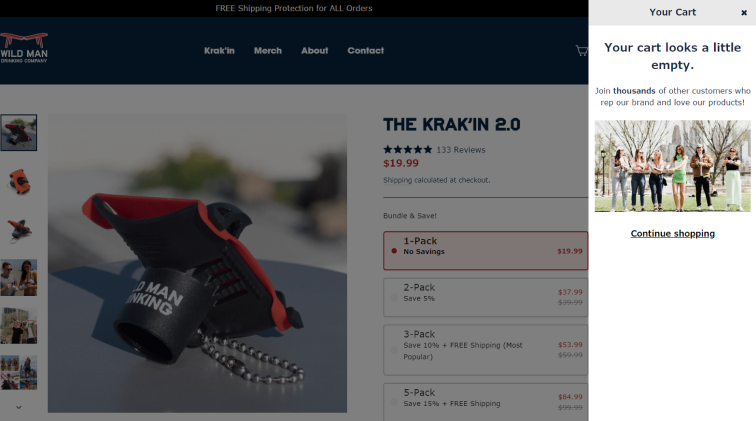Image resolution: width=756 pixels, height=421 pixels.
Task: View thumbnail of couple at beach
Action: [x=19, y=278]
